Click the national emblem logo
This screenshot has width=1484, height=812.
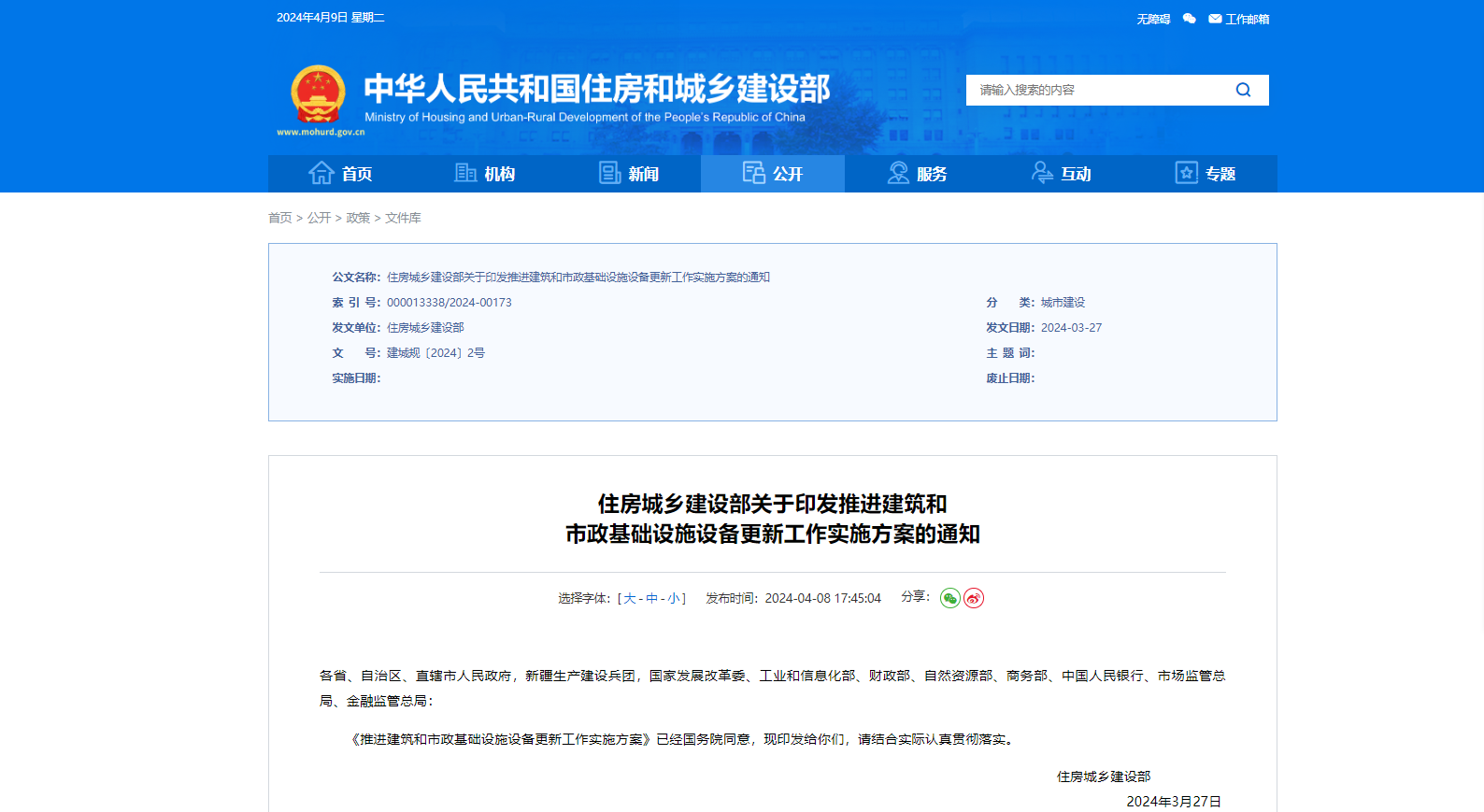[x=318, y=94]
